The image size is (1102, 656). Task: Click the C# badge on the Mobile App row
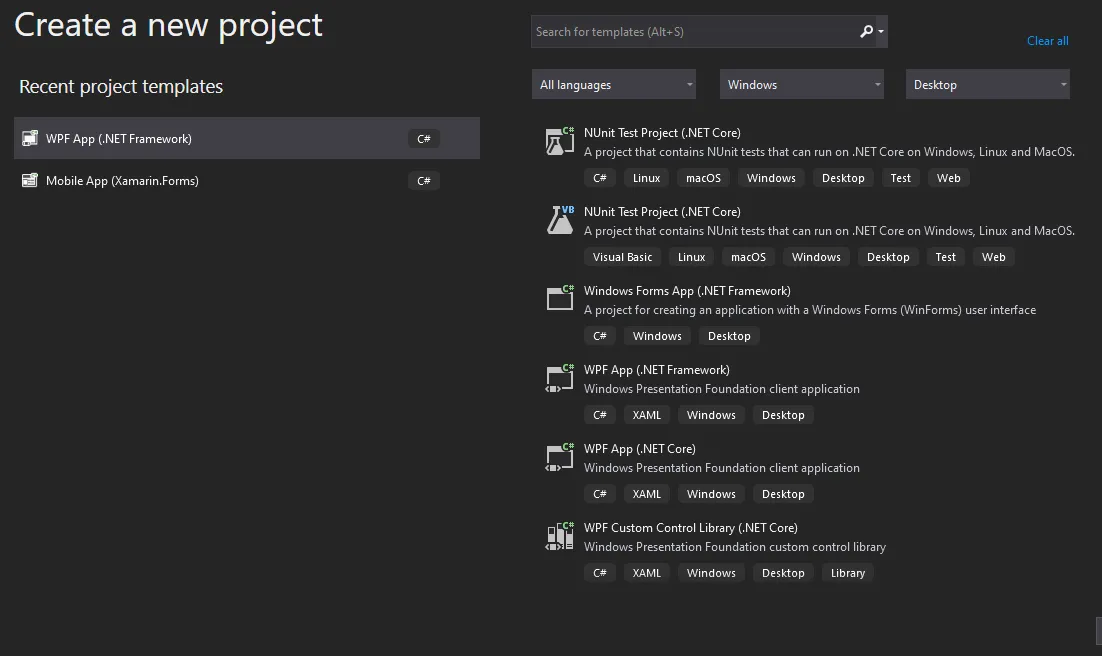[424, 181]
